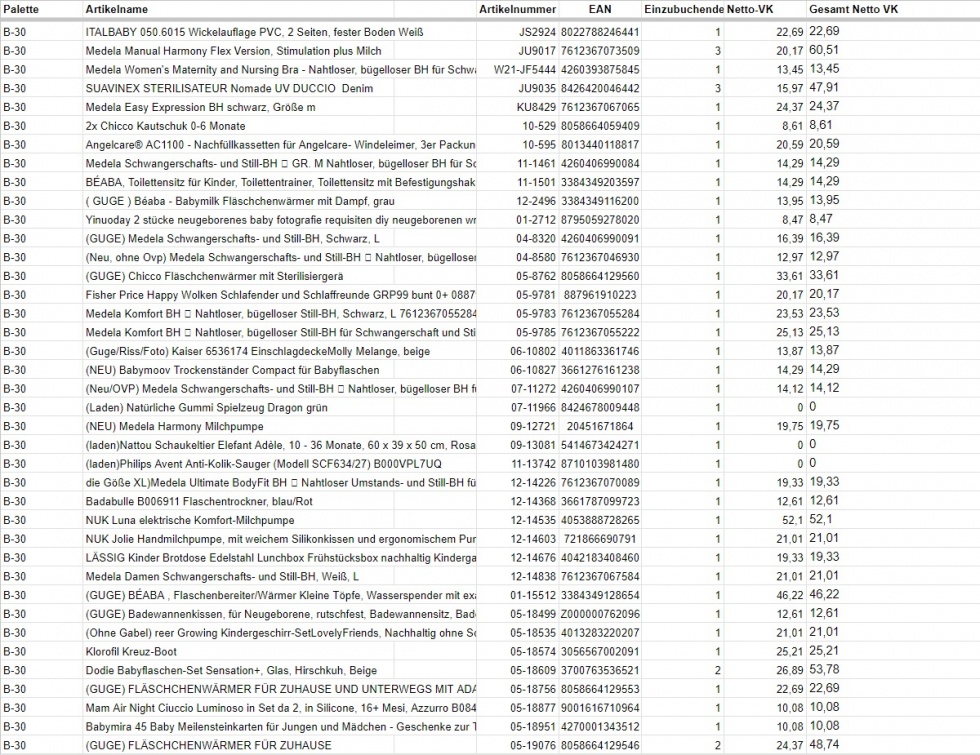Select Angelcare AC1100 Nachfüllkassetten cell
980x755 pixels.
tap(281, 144)
